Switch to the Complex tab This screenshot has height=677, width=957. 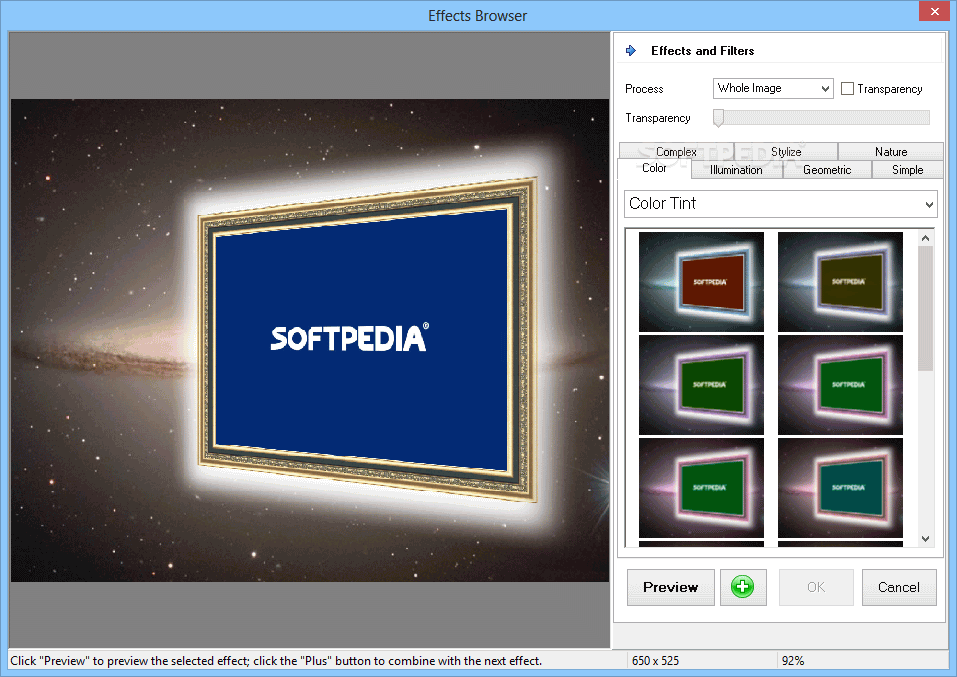pos(676,151)
